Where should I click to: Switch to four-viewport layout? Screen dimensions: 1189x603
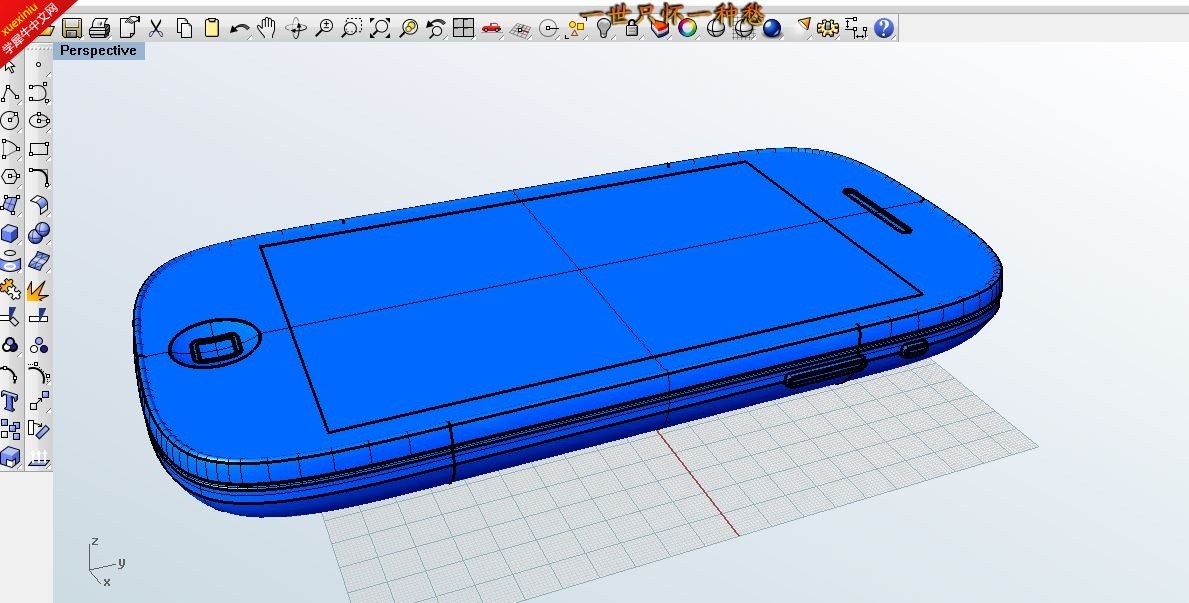(463, 29)
